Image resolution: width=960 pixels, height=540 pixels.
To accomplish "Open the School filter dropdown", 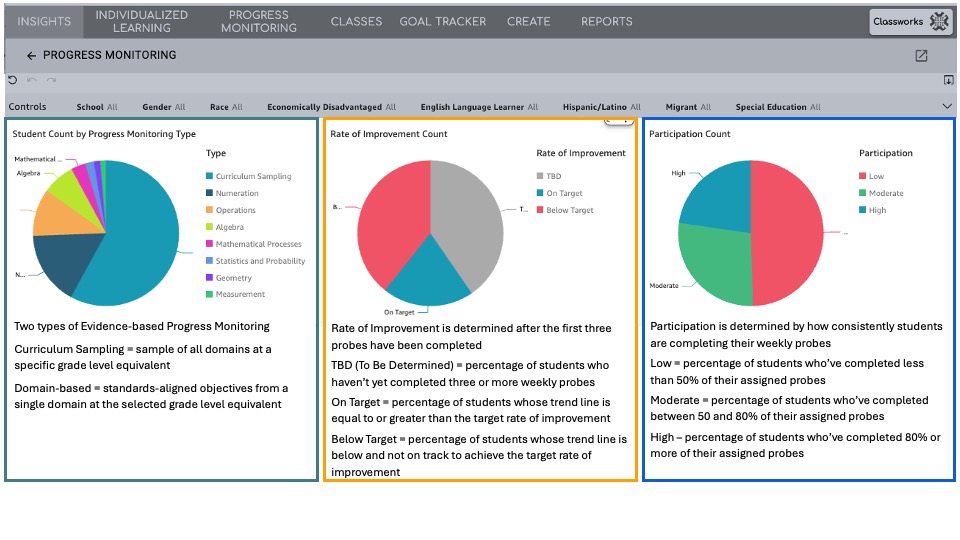I will (97, 107).
